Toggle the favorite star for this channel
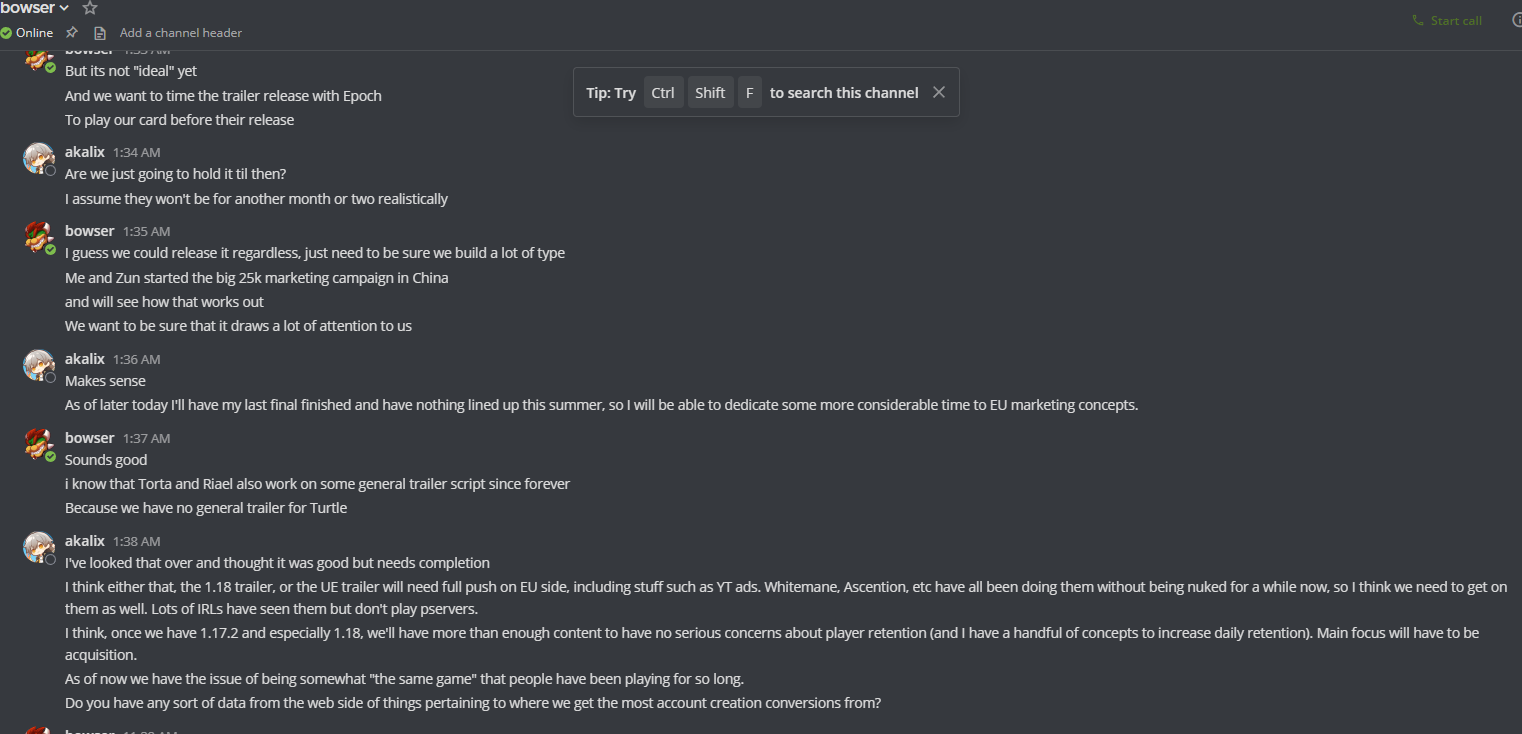 pyautogui.click(x=90, y=8)
